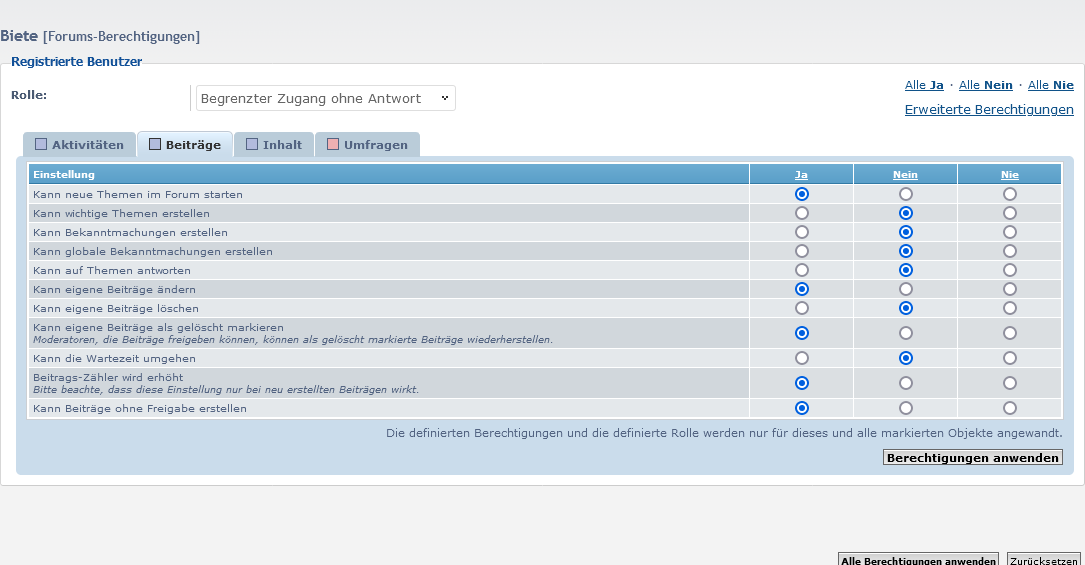
Task: Set 'Kann eigene Beiträge ändern' to Nie
Action: (x=1010, y=289)
